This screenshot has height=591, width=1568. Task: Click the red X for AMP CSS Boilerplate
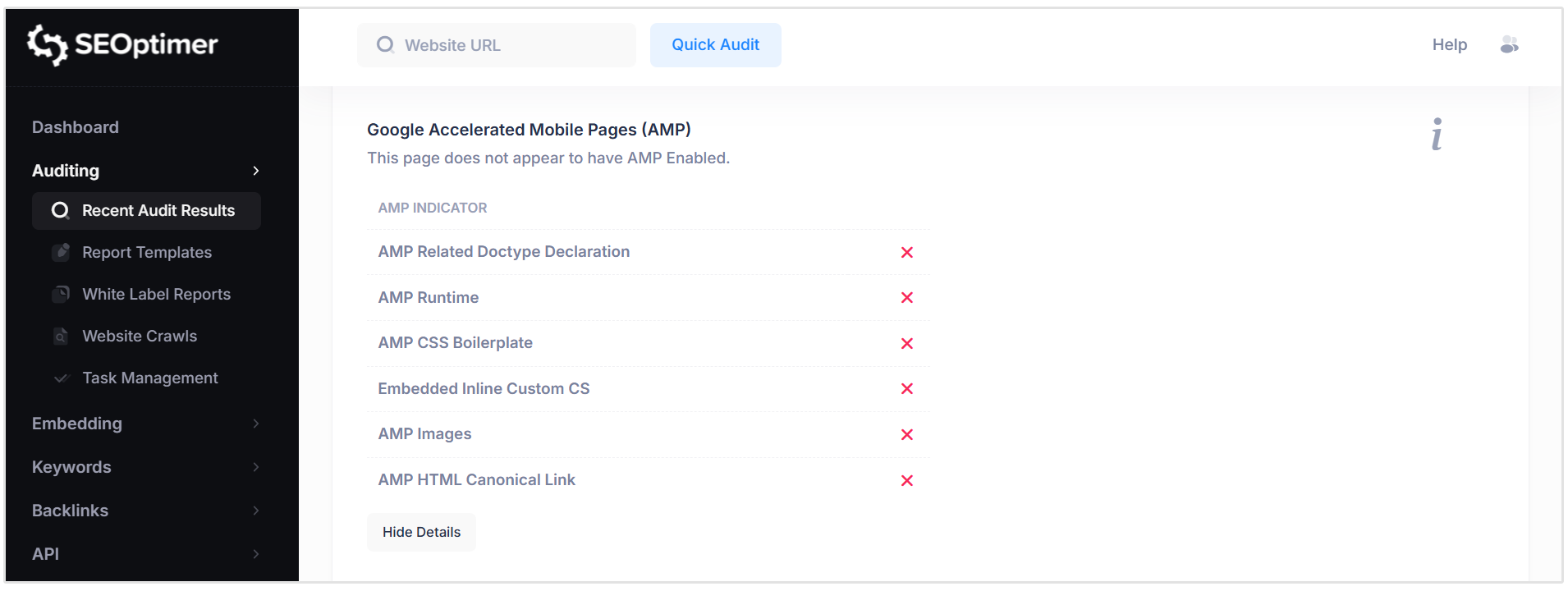(907, 343)
